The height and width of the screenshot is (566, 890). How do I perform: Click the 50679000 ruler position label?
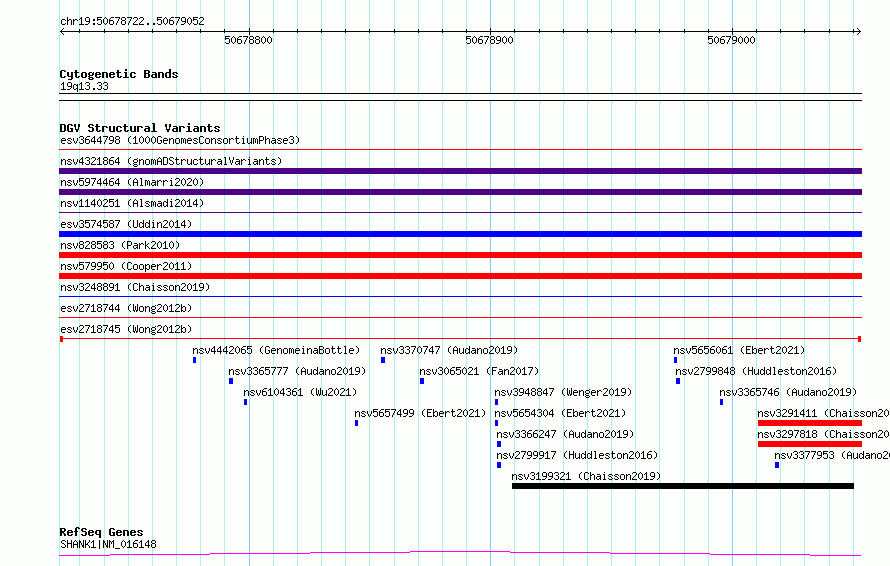[x=731, y=40]
